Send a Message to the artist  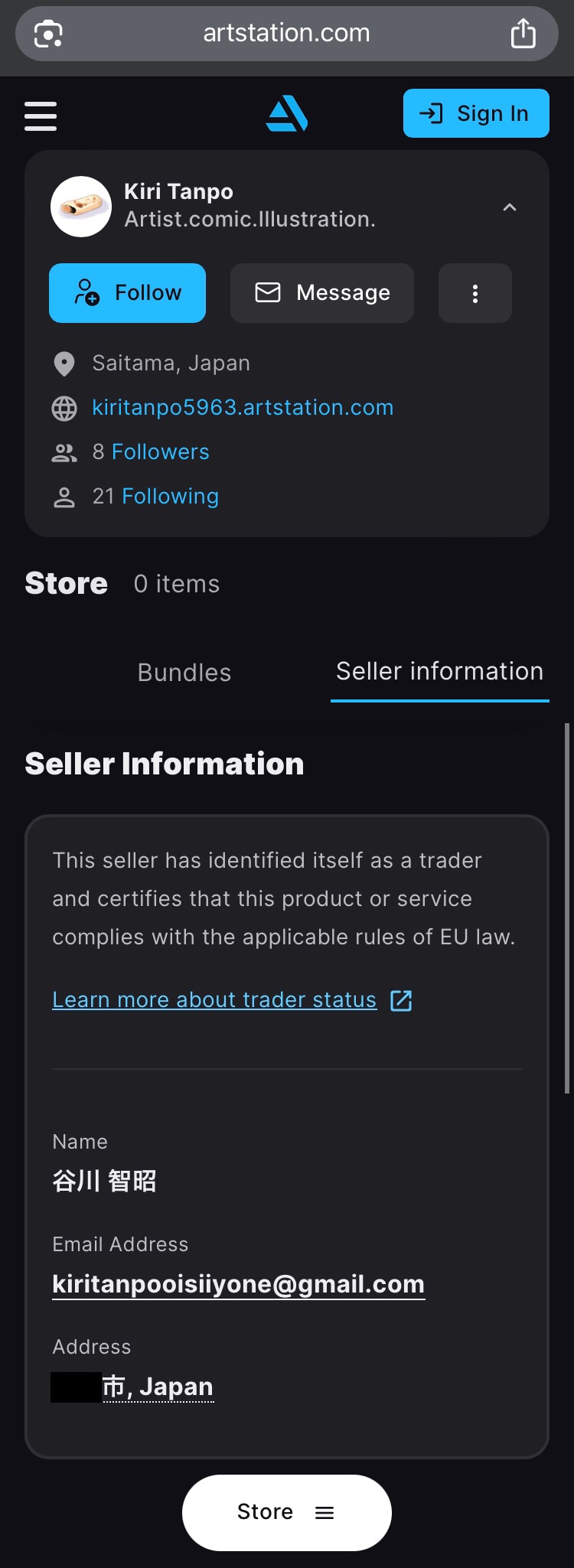coord(322,293)
